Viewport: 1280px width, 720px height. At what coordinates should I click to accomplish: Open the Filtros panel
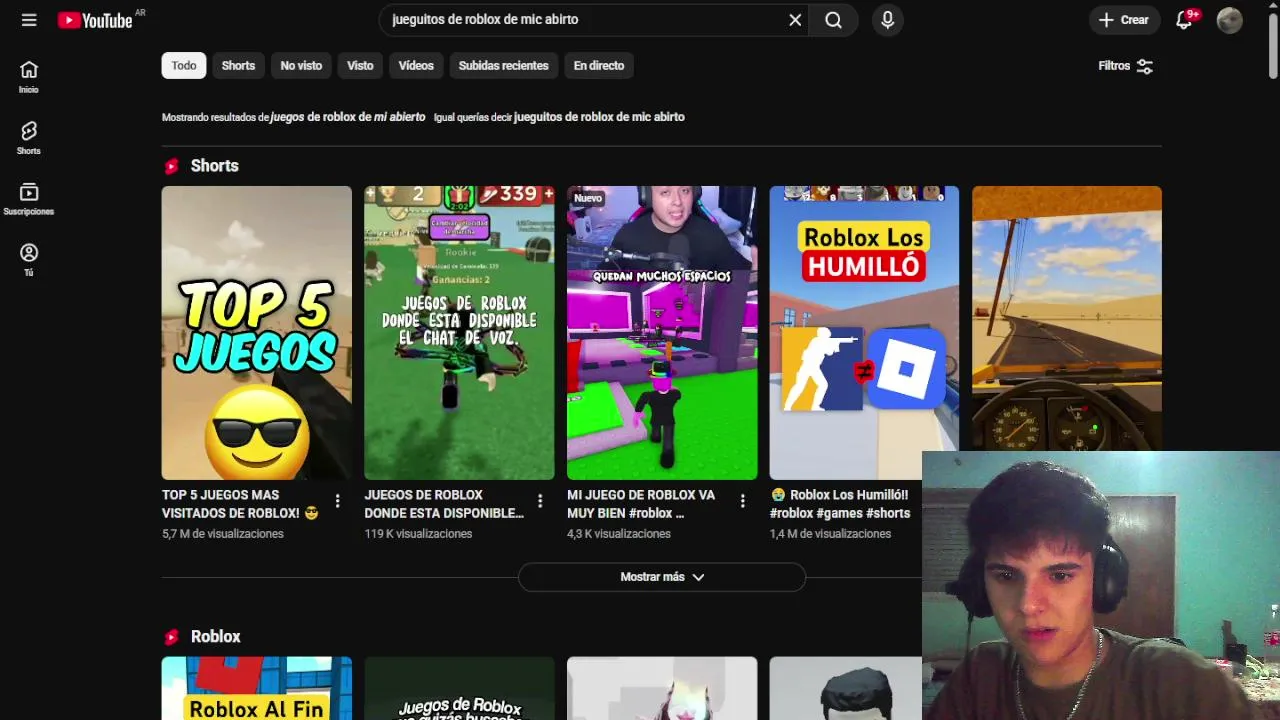1126,66
